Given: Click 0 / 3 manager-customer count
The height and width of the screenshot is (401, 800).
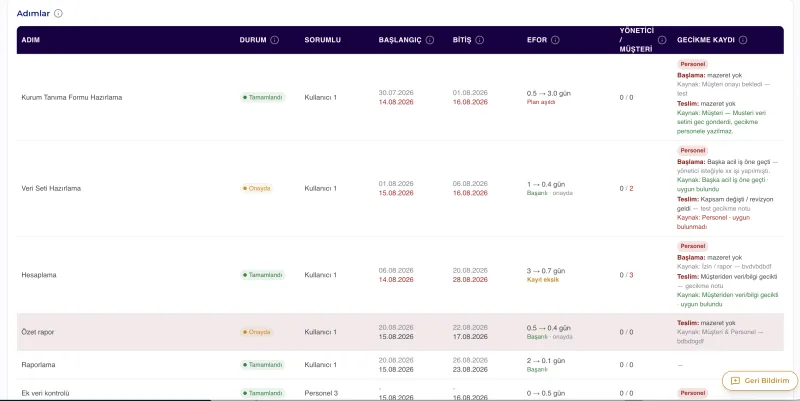Looking at the screenshot, I should (626, 275).
